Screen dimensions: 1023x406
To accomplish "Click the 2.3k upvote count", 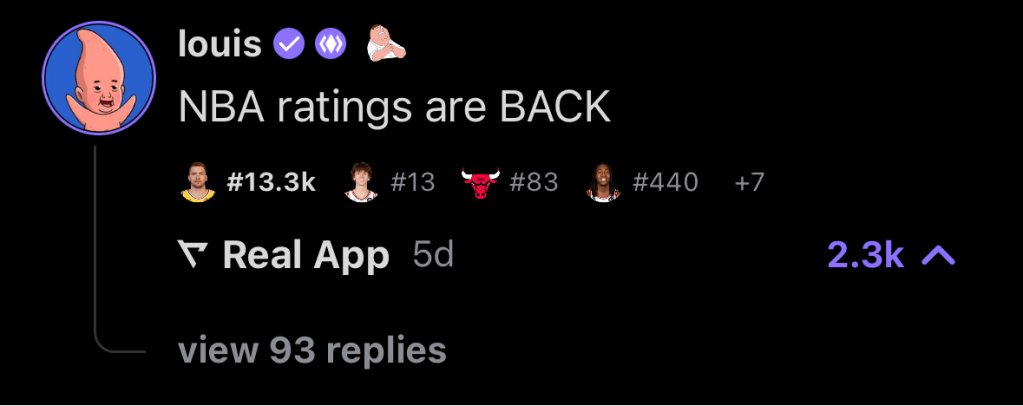I will pyautogui.click(x=865, y=256).
